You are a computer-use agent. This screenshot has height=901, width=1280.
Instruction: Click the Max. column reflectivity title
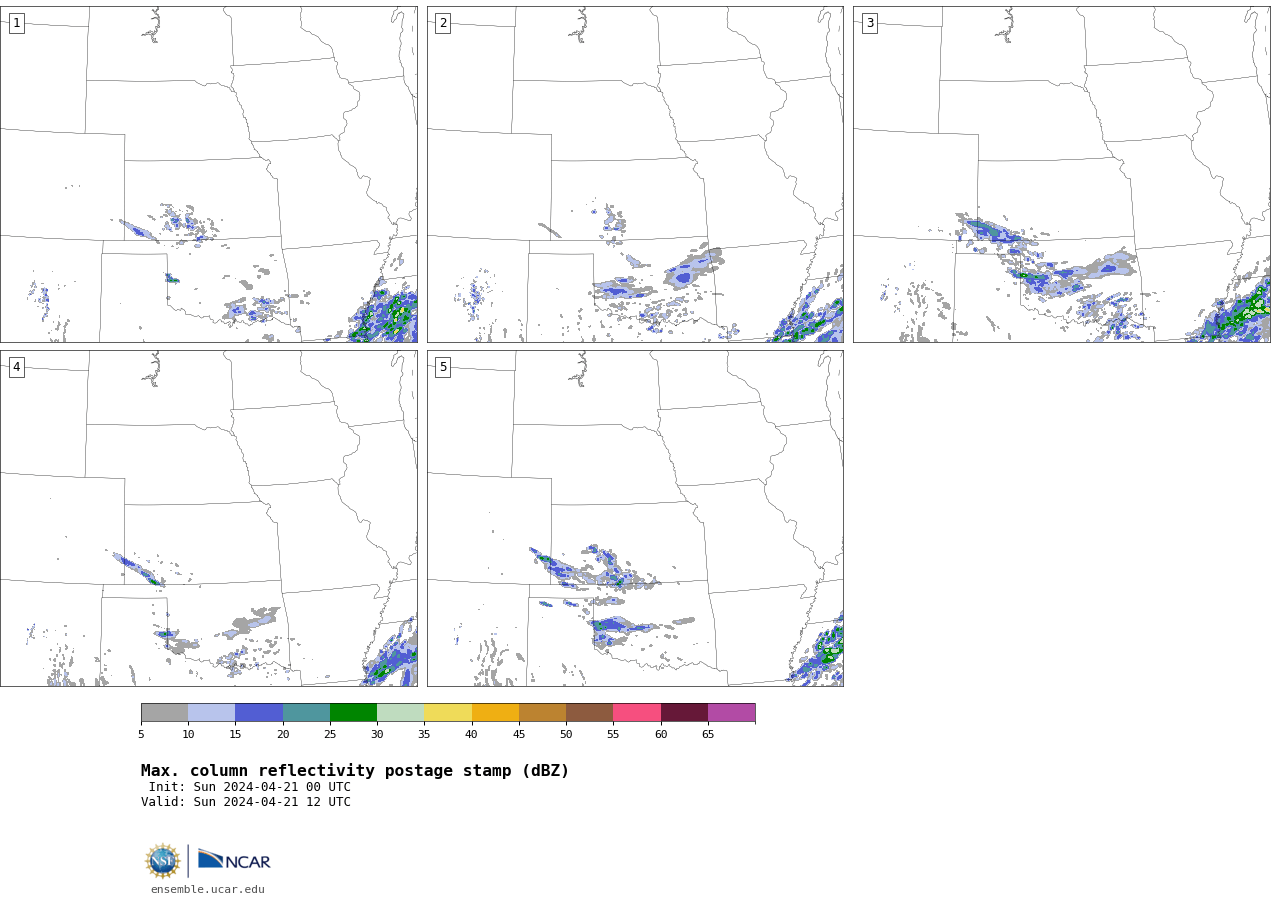click(x=355, y=771)
